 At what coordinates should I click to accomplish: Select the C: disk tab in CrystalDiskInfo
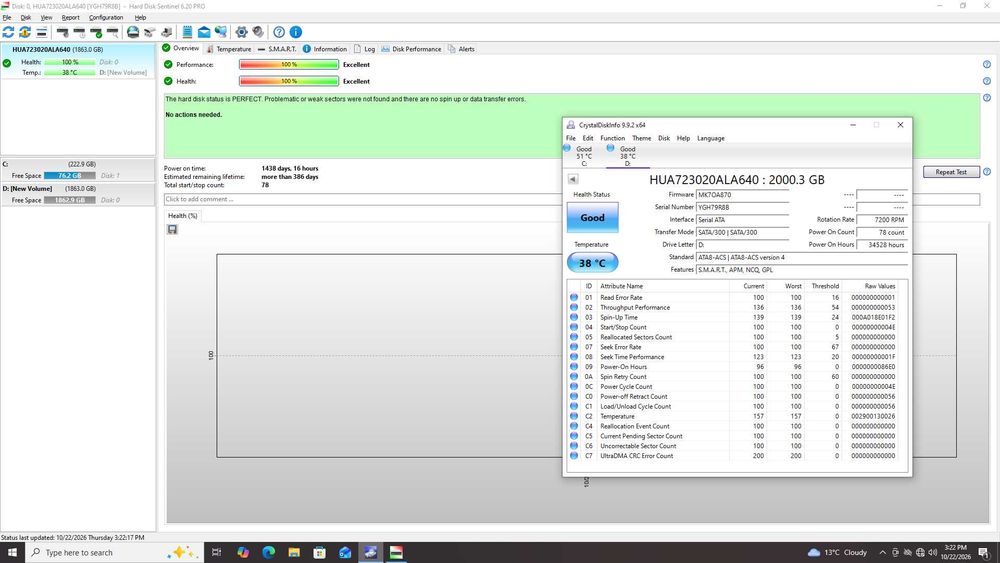(584, 156)
